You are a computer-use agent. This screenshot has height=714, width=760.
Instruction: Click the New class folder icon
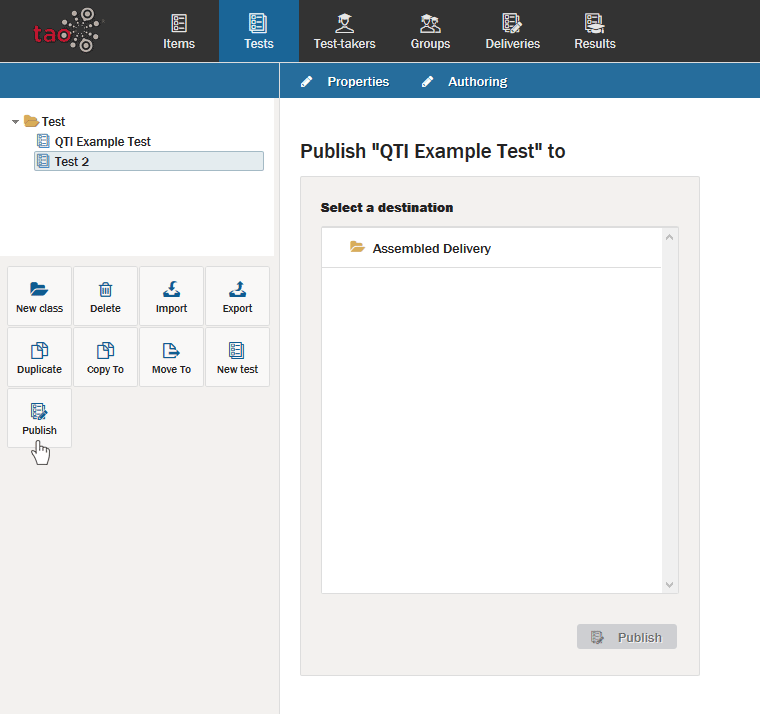tap(39, 290)
